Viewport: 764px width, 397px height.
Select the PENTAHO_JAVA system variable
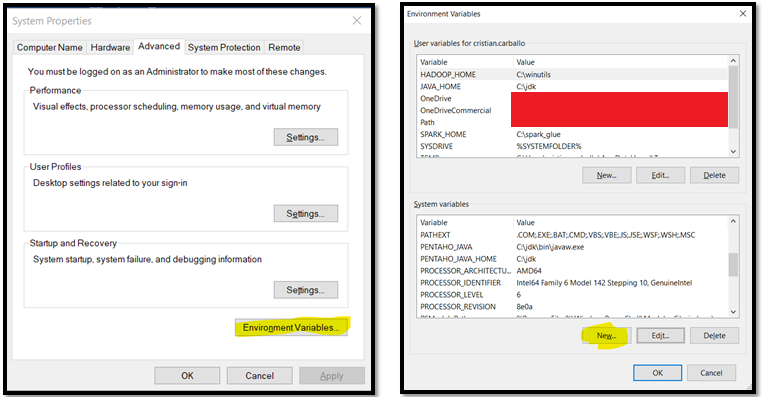pos(446,247)
